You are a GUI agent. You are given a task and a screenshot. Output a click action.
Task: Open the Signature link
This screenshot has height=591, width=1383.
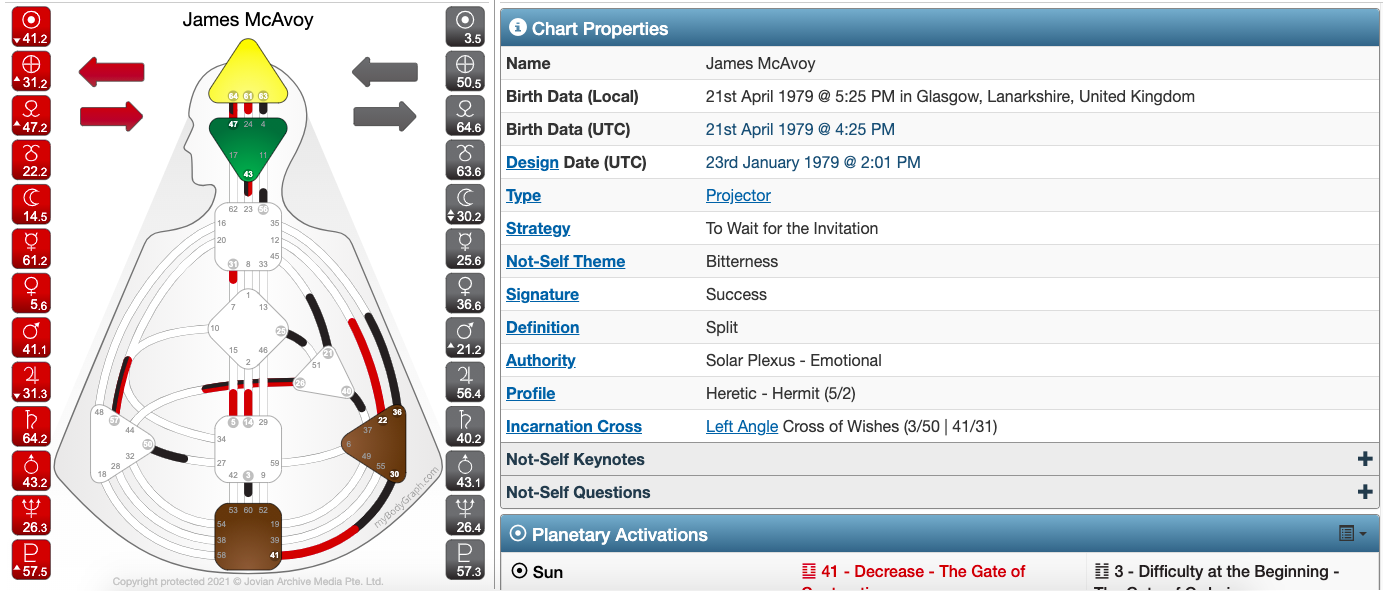[542, 294]
